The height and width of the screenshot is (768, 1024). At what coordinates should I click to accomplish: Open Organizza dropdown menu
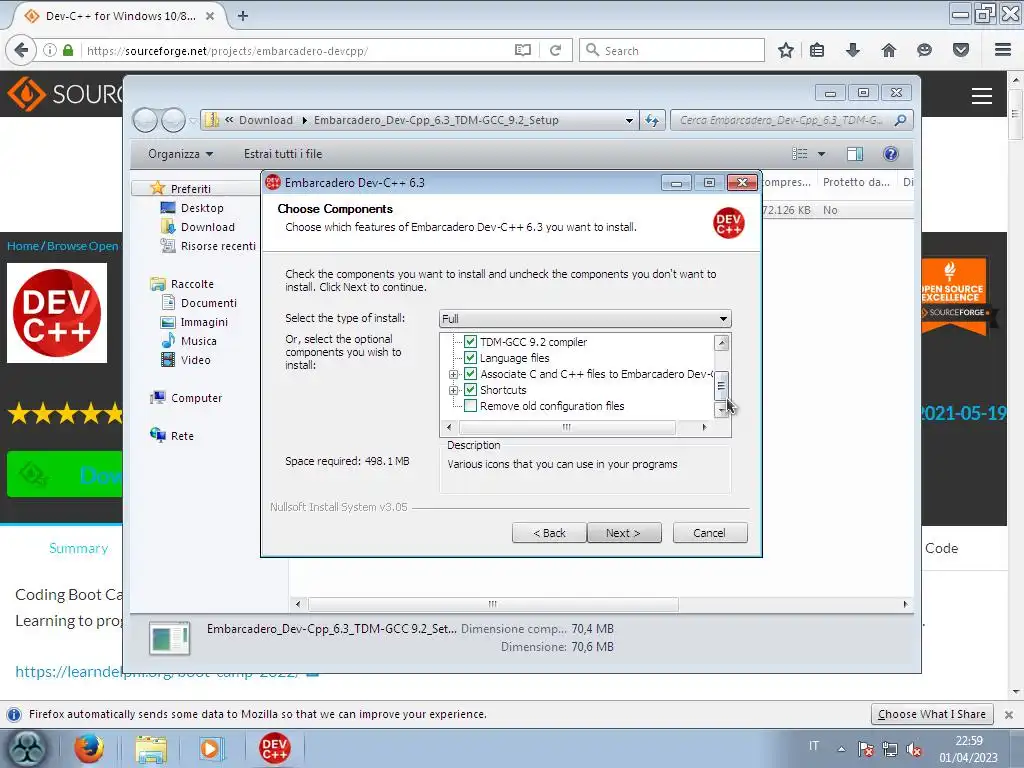(x=180, y=154)
